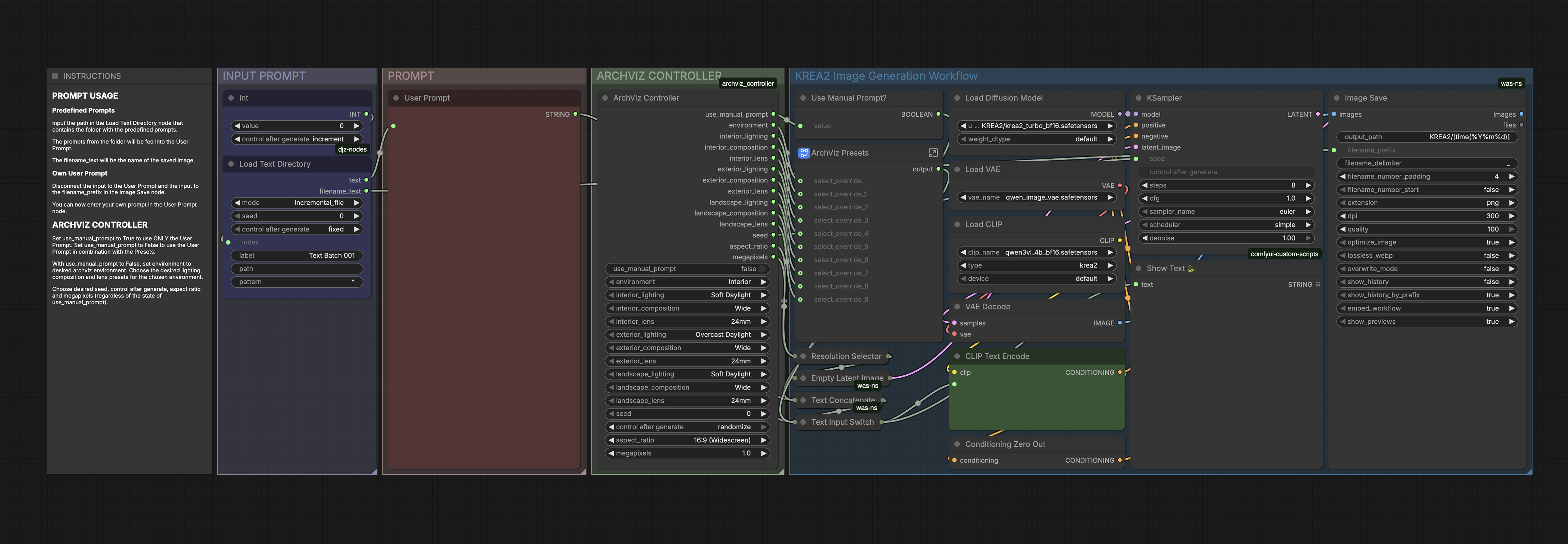Collapse the Int node using its title dot
The image size is (1568, 544).
click(x=231, y=98)
